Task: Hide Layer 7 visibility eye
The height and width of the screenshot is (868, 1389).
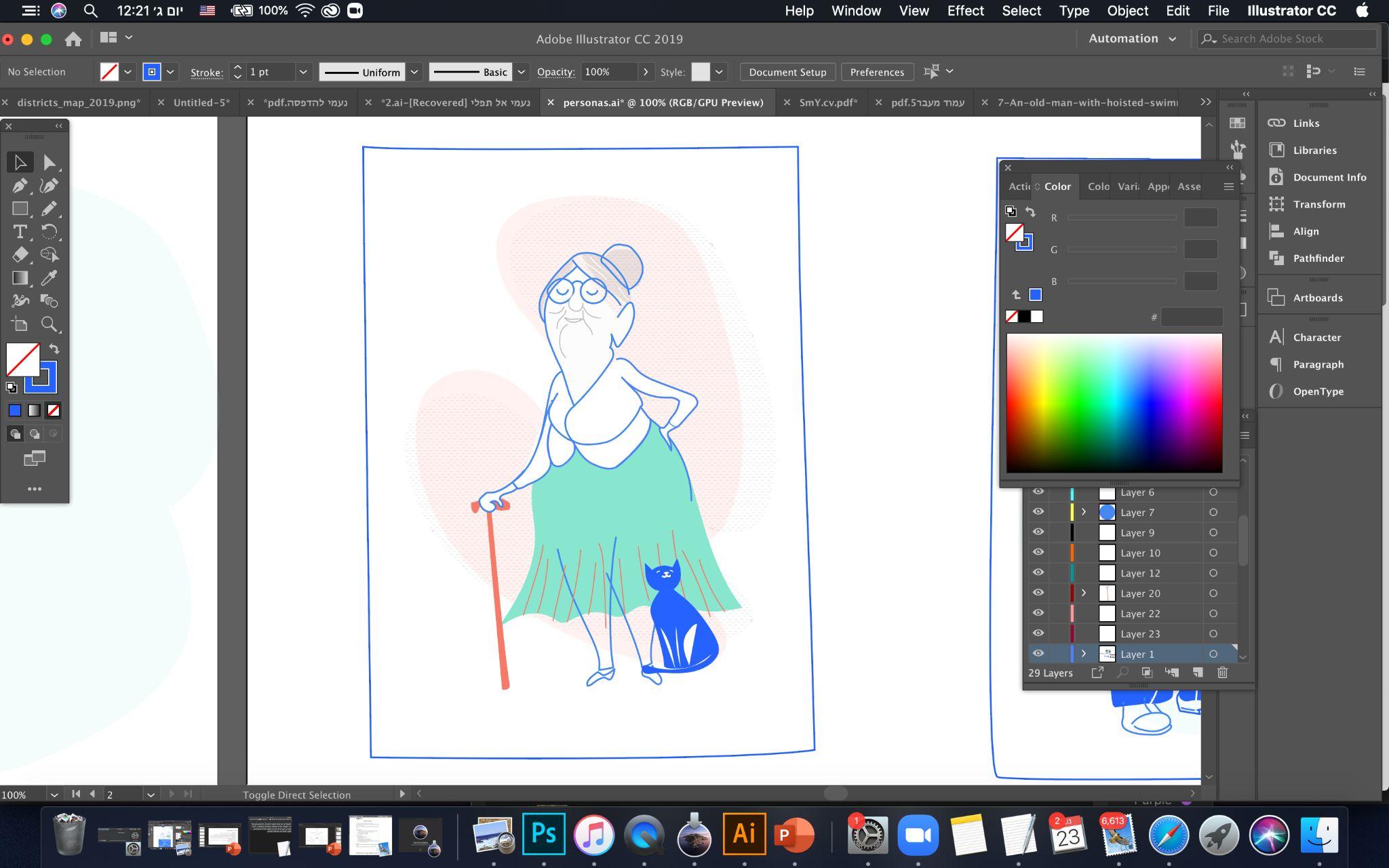Action: (1038, 512)
